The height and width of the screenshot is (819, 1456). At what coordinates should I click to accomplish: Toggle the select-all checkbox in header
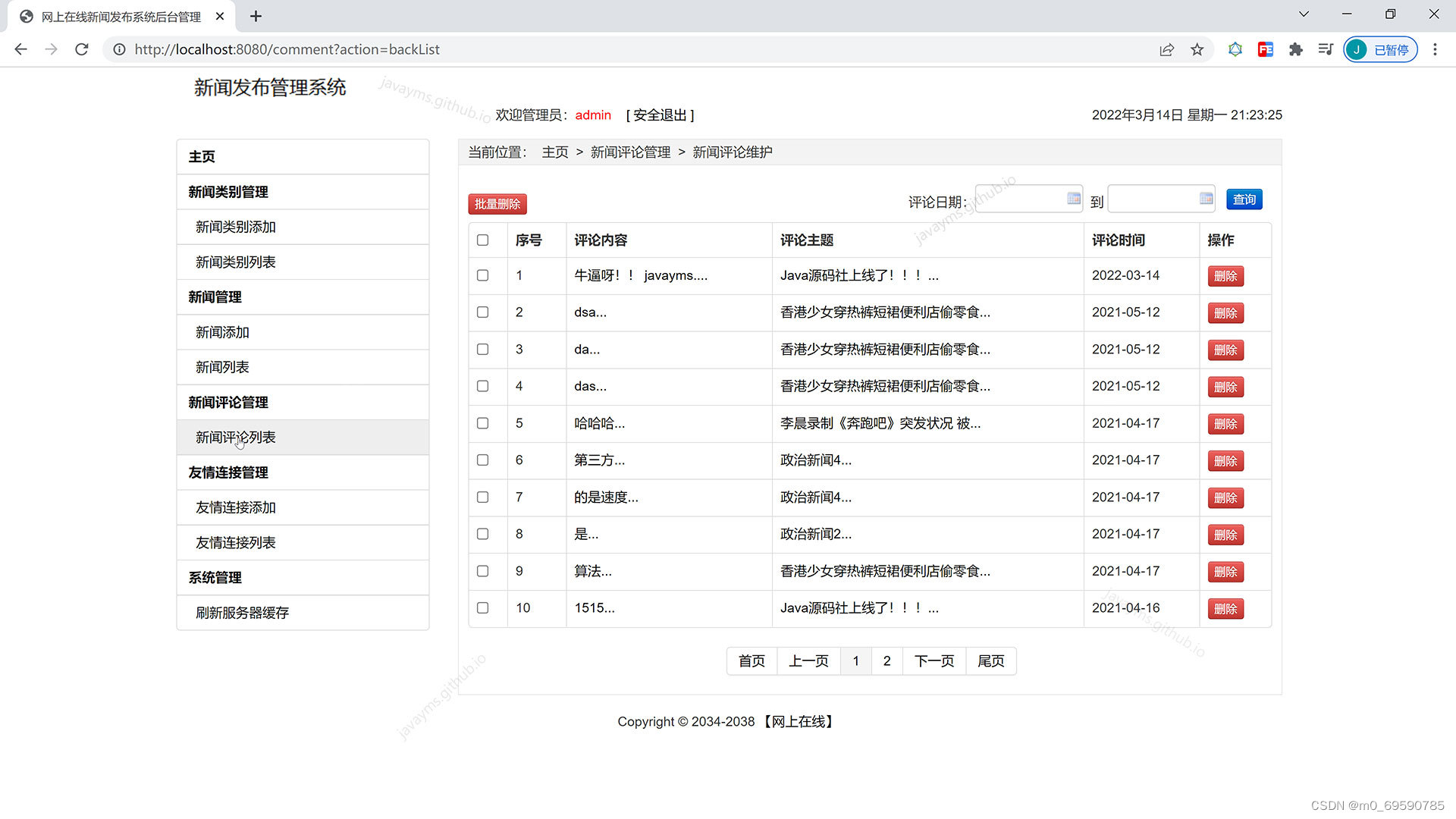(x=482, y=240)
